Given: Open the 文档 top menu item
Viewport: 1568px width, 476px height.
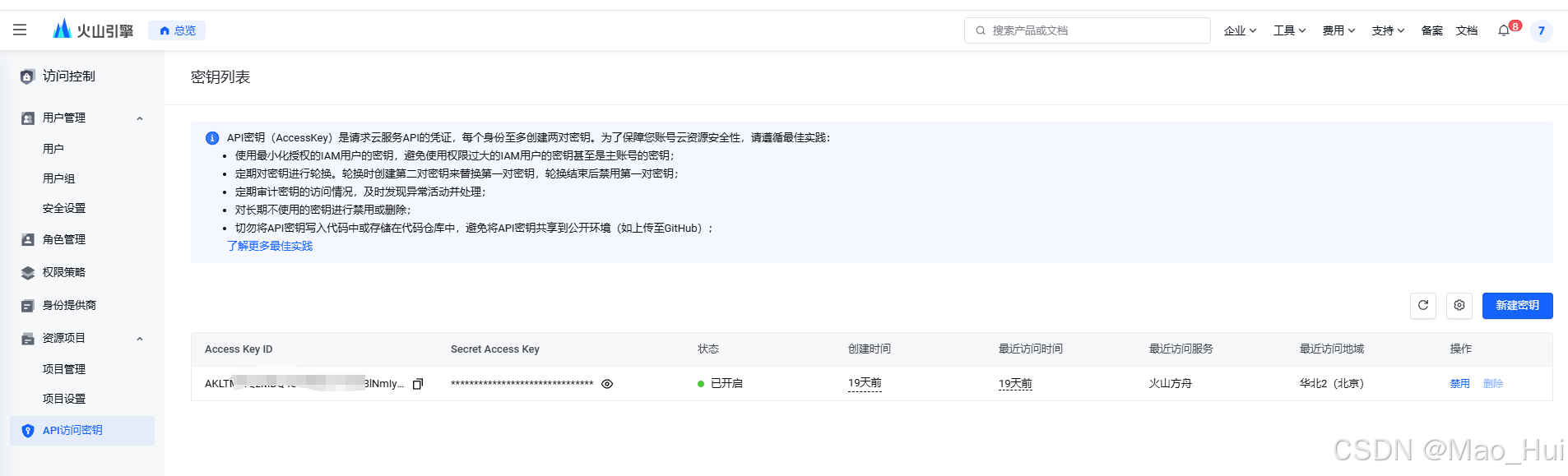Looking at the screenshot, I should [x=1467, y=30].
